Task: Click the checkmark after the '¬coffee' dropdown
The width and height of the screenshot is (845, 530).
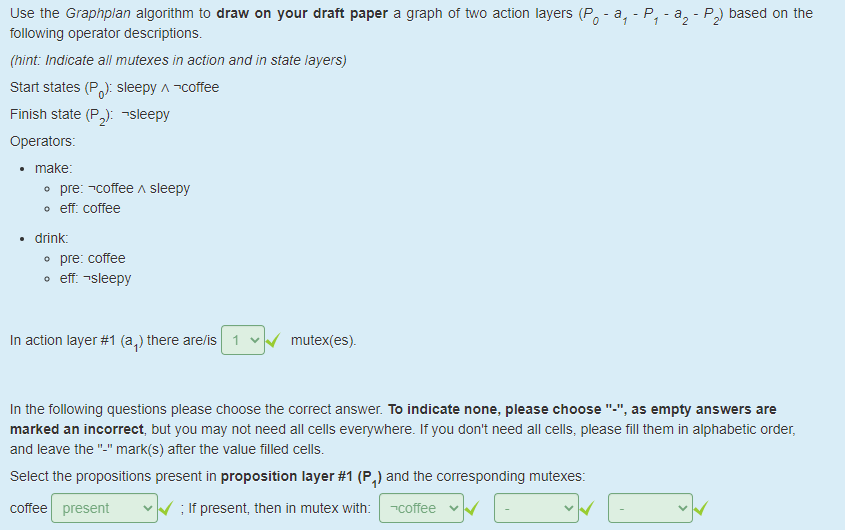Action: tap(472, 508)
